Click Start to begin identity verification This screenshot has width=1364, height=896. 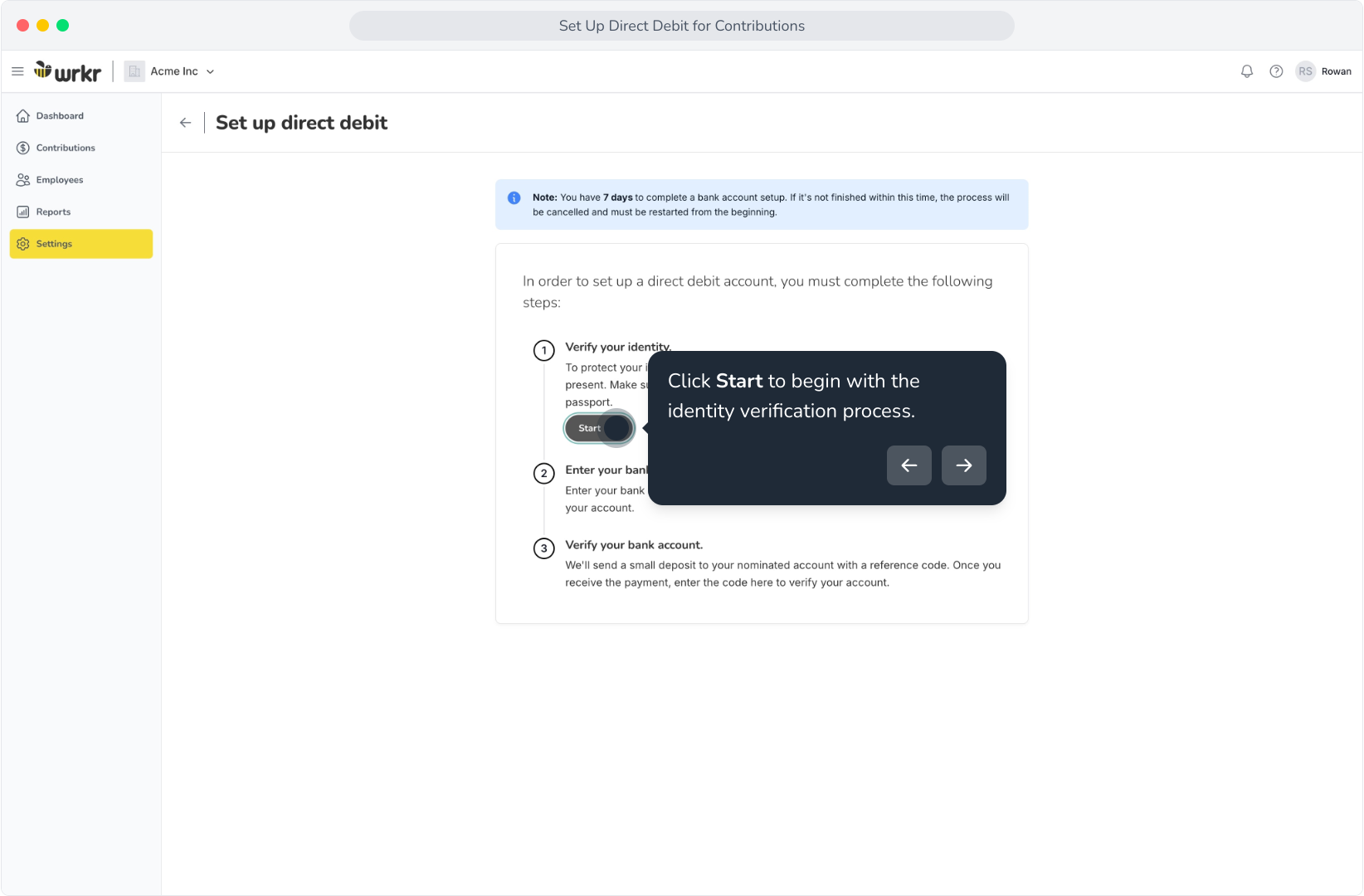click(599, 428)
